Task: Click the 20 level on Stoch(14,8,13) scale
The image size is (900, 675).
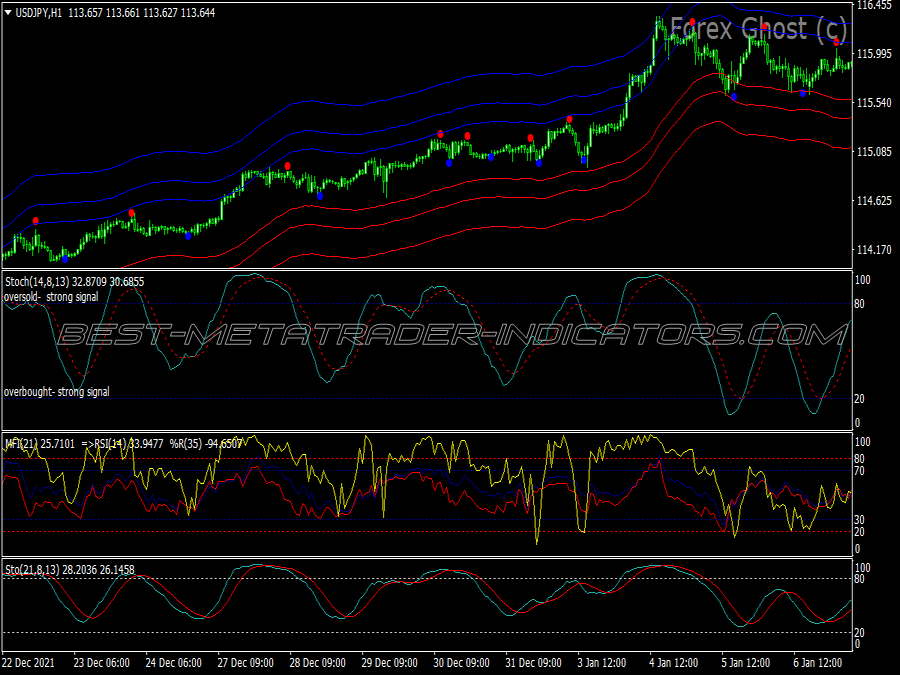Action: tap(859, 399)
